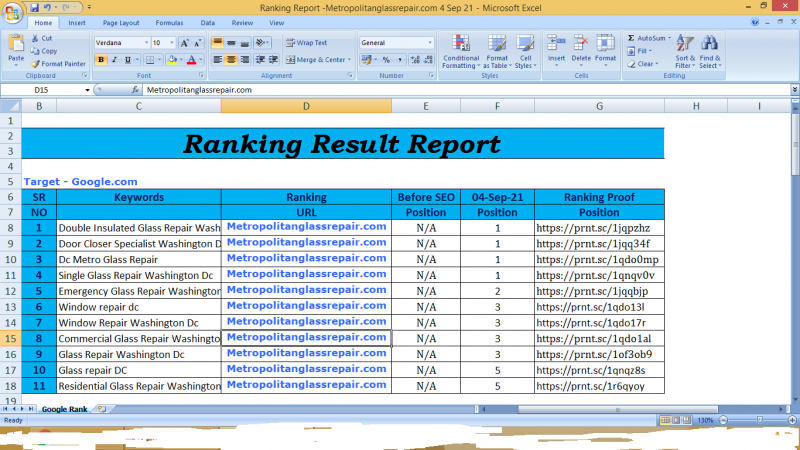Open number format dropdown General
Screen dimensions: 800x450
pos(430,43)
